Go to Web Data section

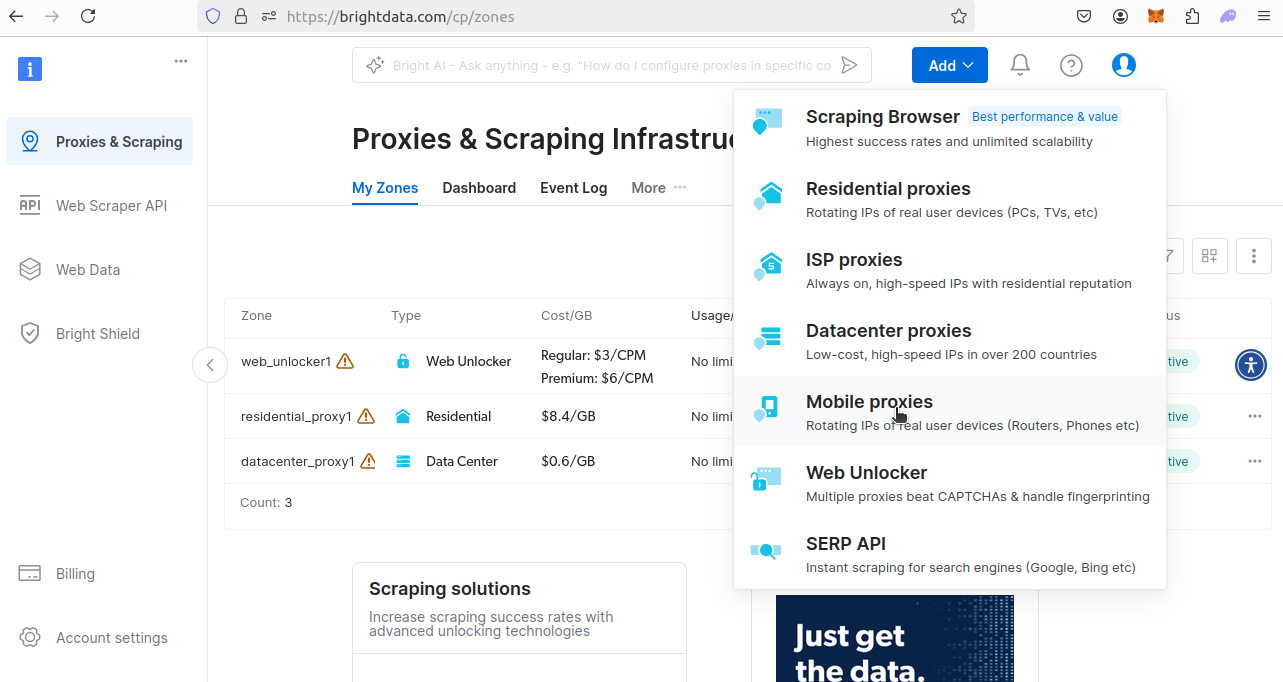tap(100, 269)
